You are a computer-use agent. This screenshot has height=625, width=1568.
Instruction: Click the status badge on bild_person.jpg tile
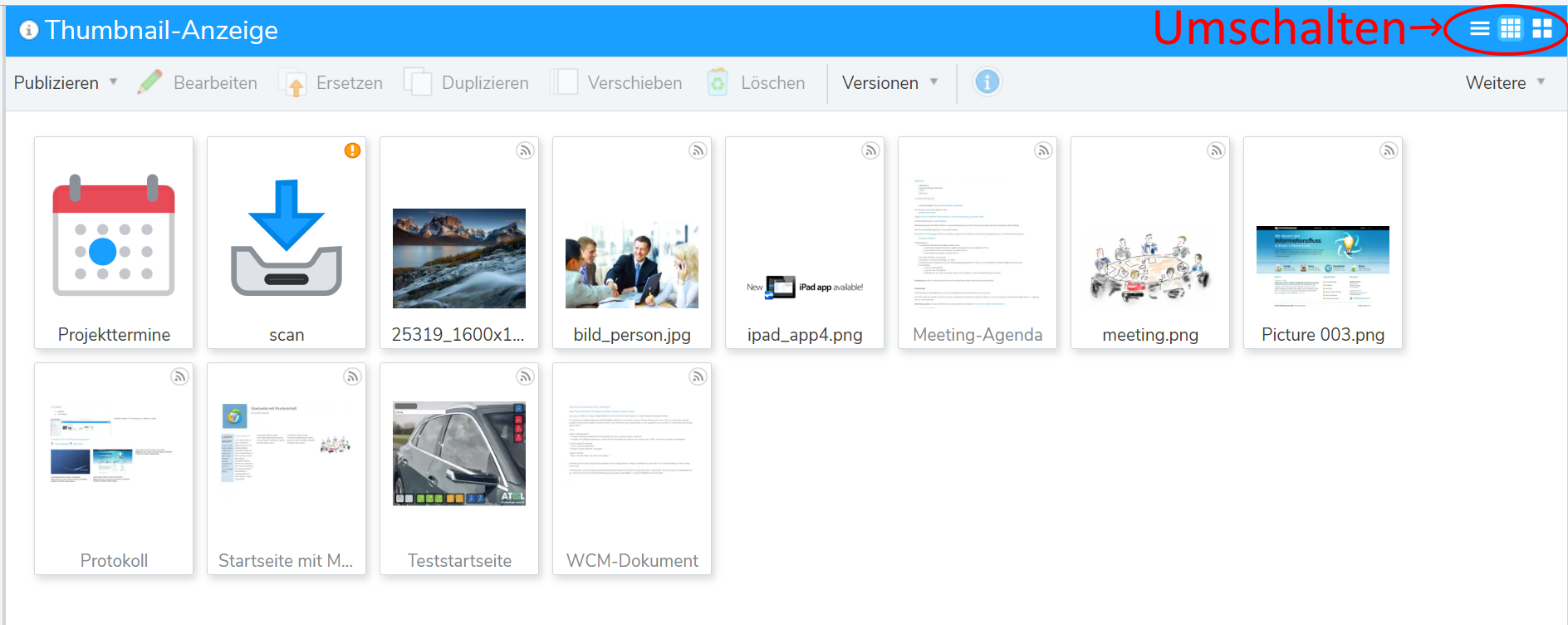(x=698, y=150)
